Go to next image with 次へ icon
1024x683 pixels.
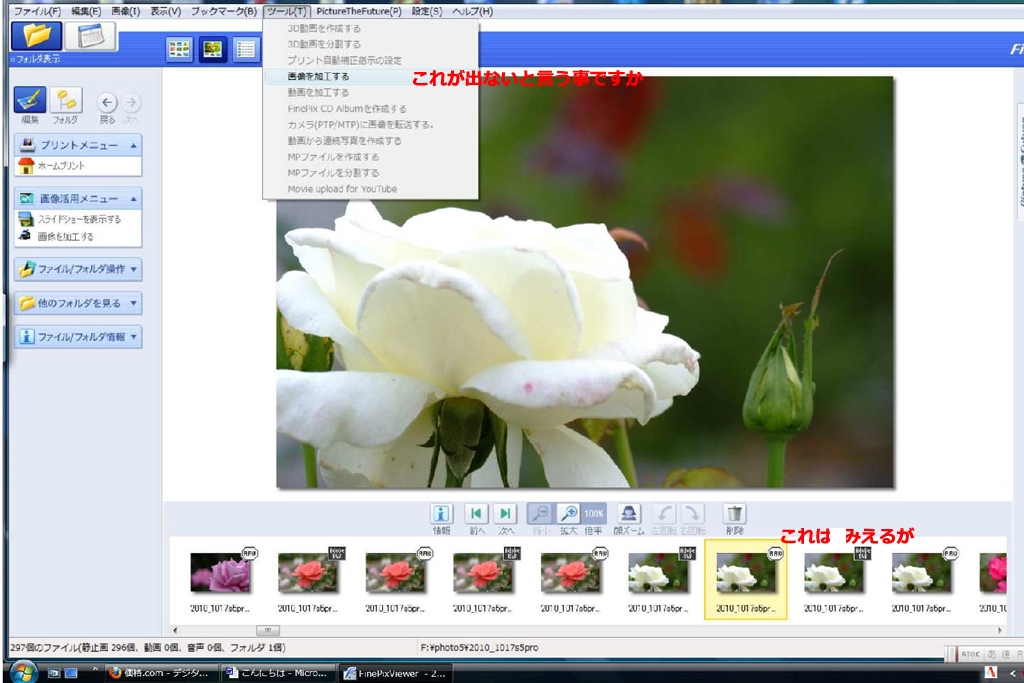coord(506,513)
